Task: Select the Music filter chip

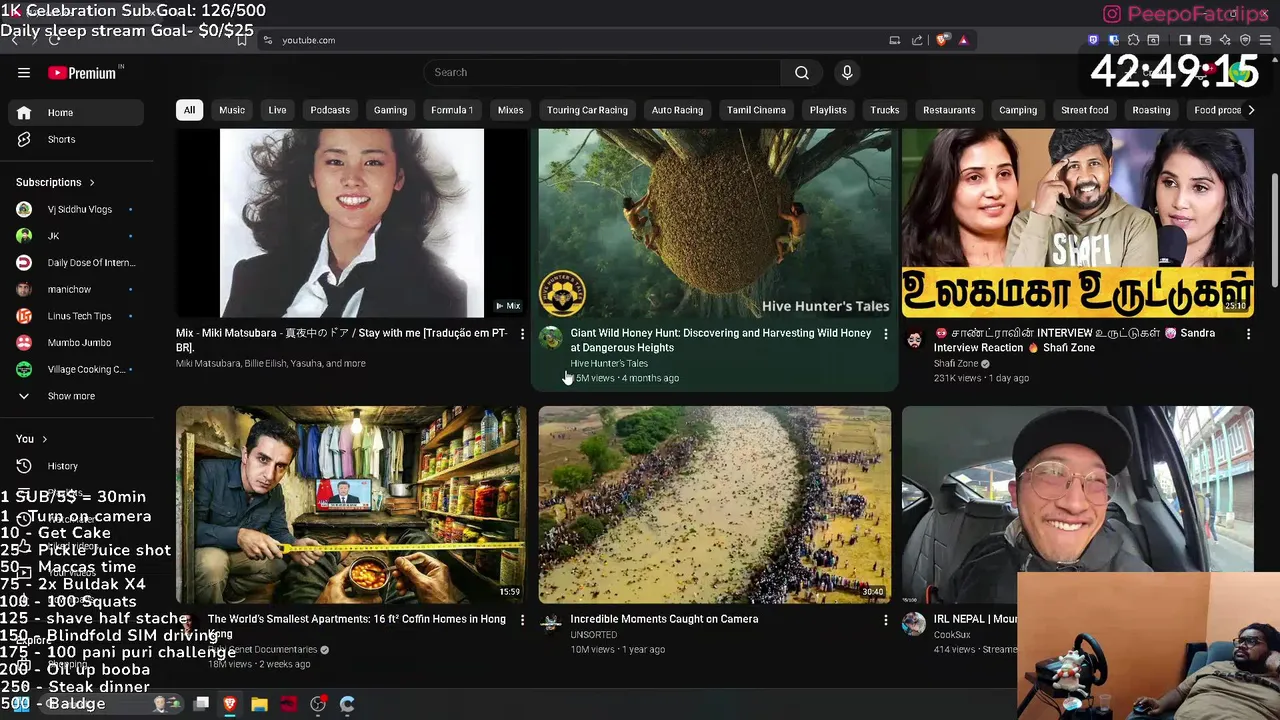Action: click(x=232, y=110)
